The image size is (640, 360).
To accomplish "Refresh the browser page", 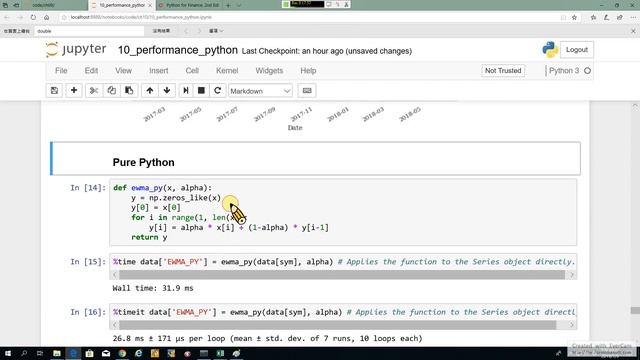I will click(x=33, y=17).
